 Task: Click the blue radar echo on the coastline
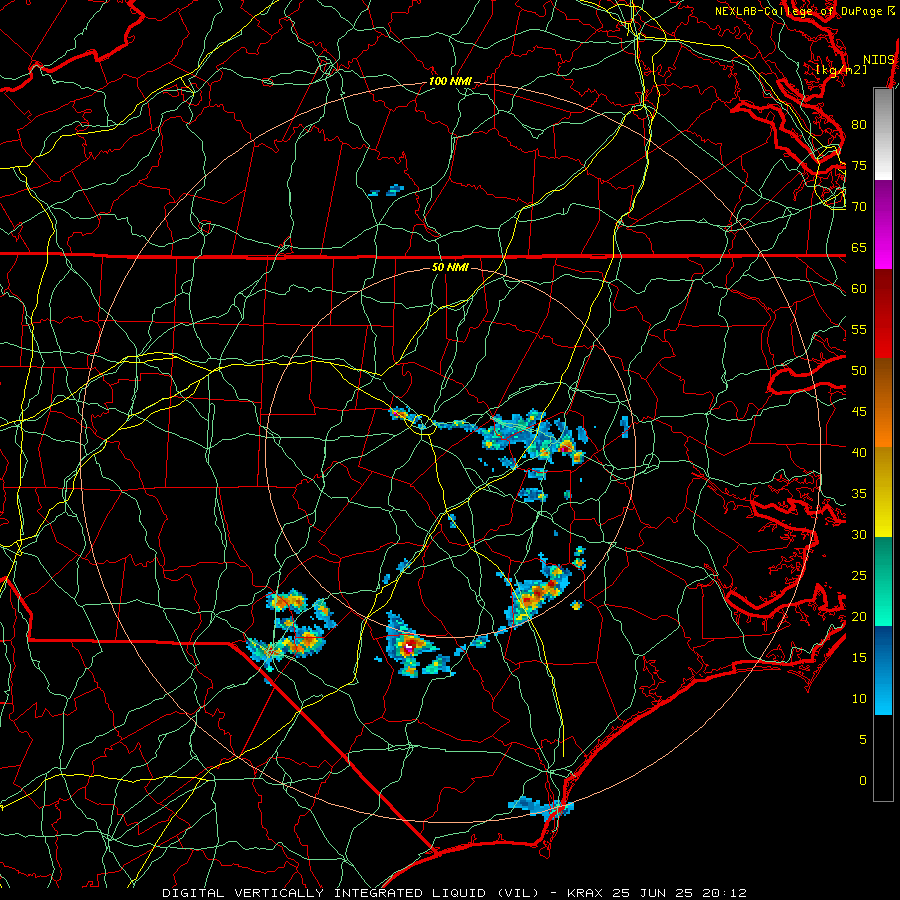tap(541, 806)
